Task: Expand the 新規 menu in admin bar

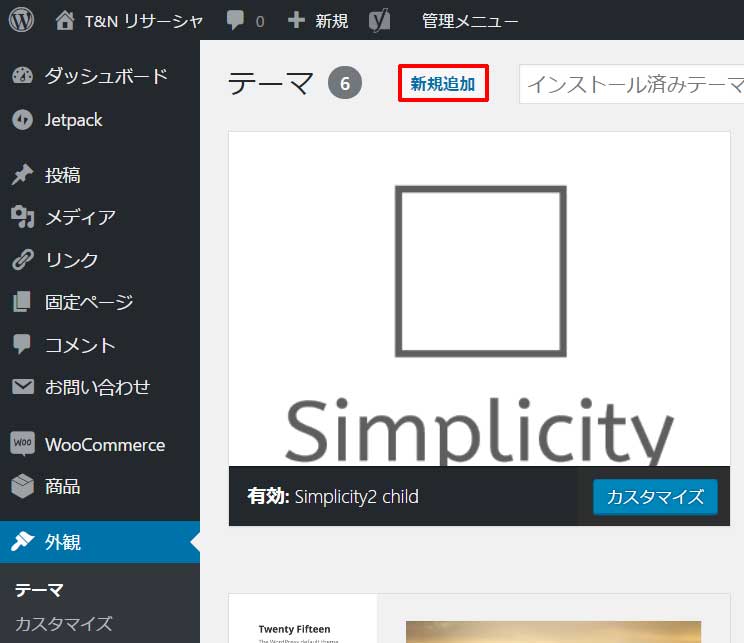Action: pyautogui.click(x=318, y=20)
